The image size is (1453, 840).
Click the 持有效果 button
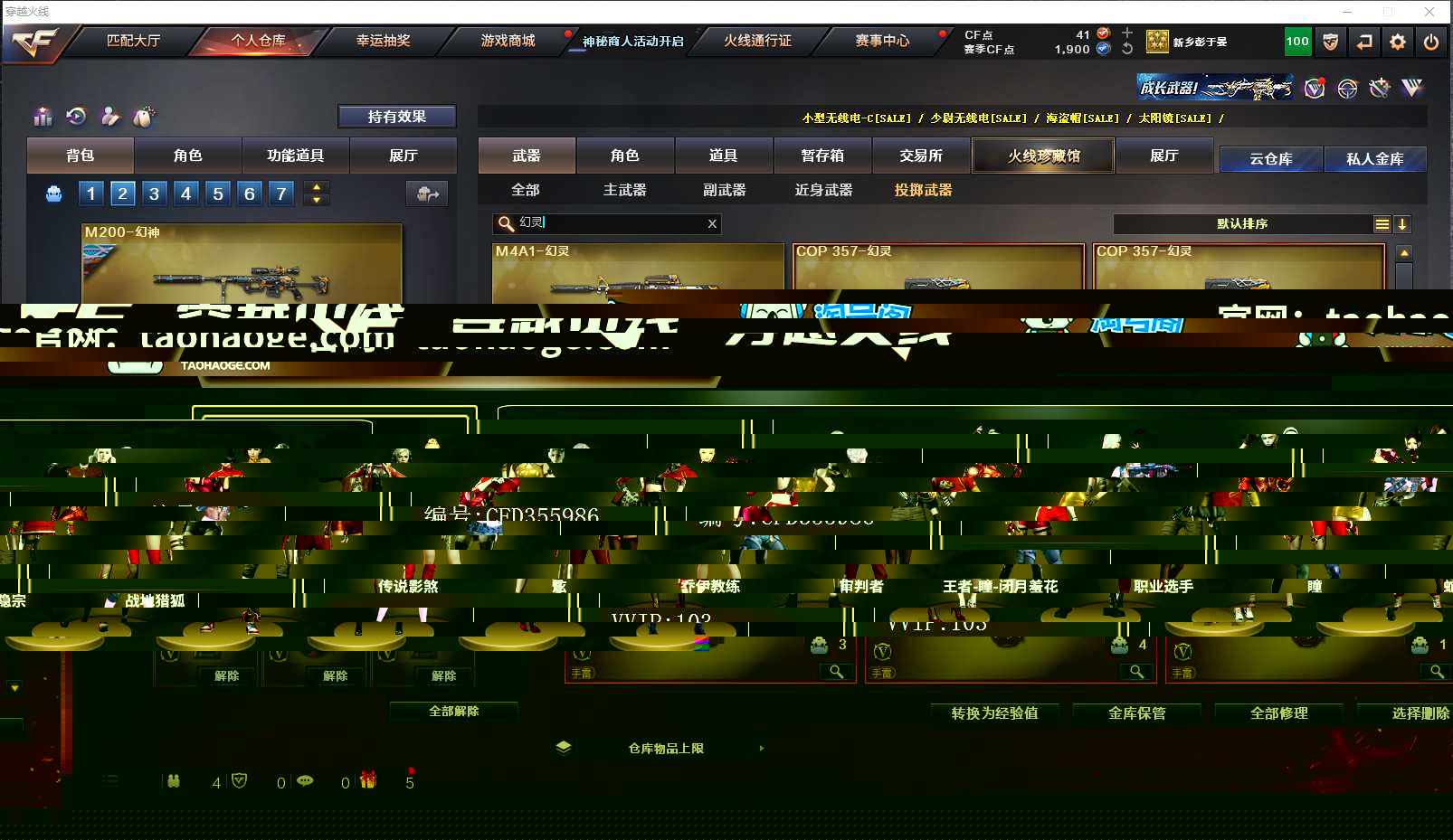(397, 117)
